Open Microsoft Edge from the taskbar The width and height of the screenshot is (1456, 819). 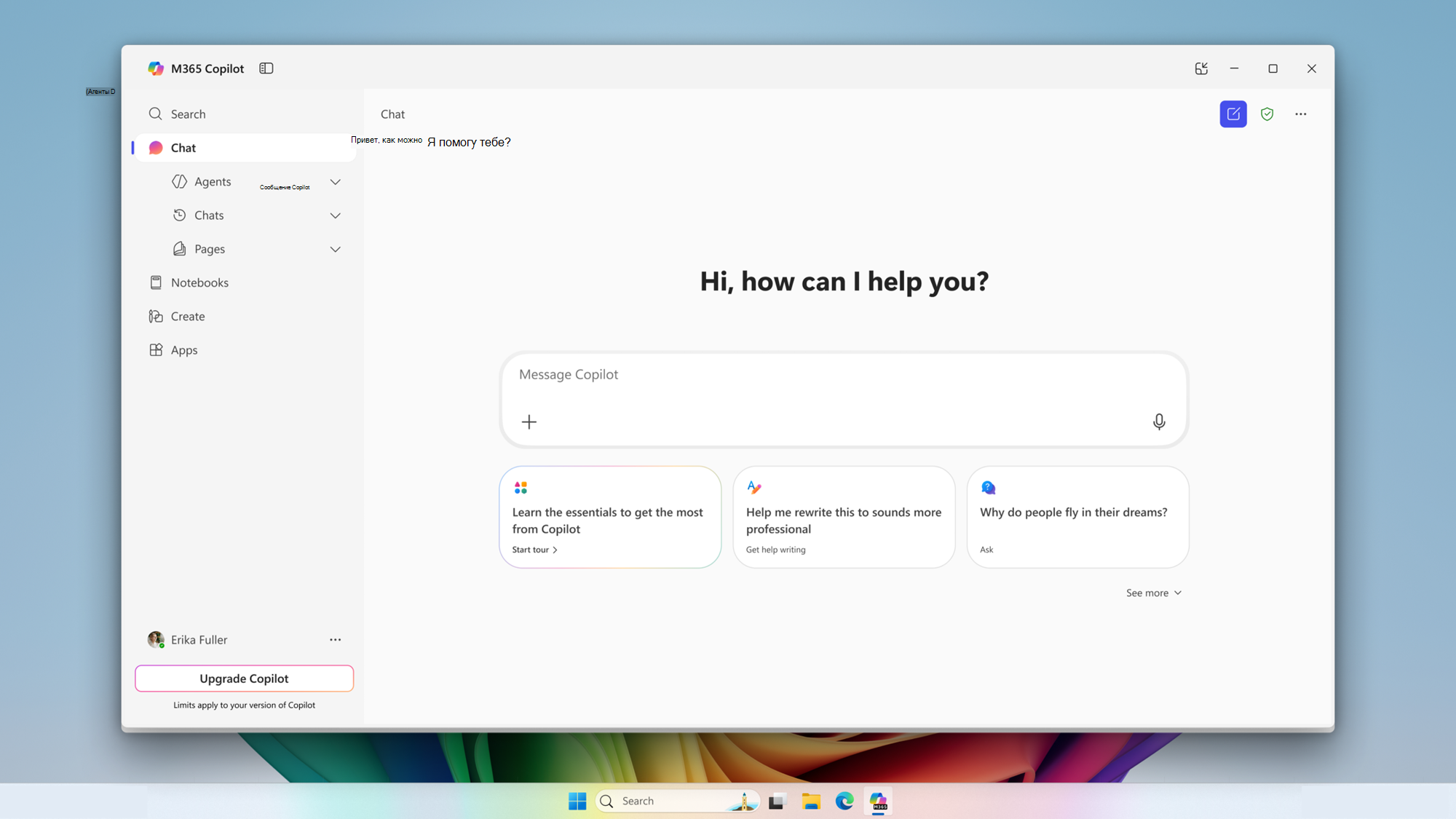(844, 802)
